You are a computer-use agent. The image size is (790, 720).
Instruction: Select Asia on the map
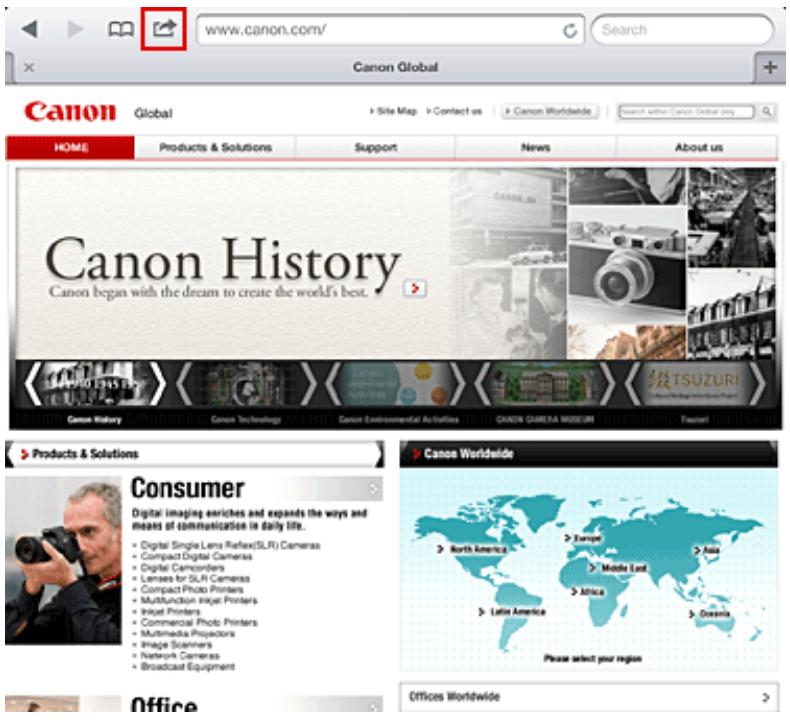pyautogui.click(x=707, y=550)
